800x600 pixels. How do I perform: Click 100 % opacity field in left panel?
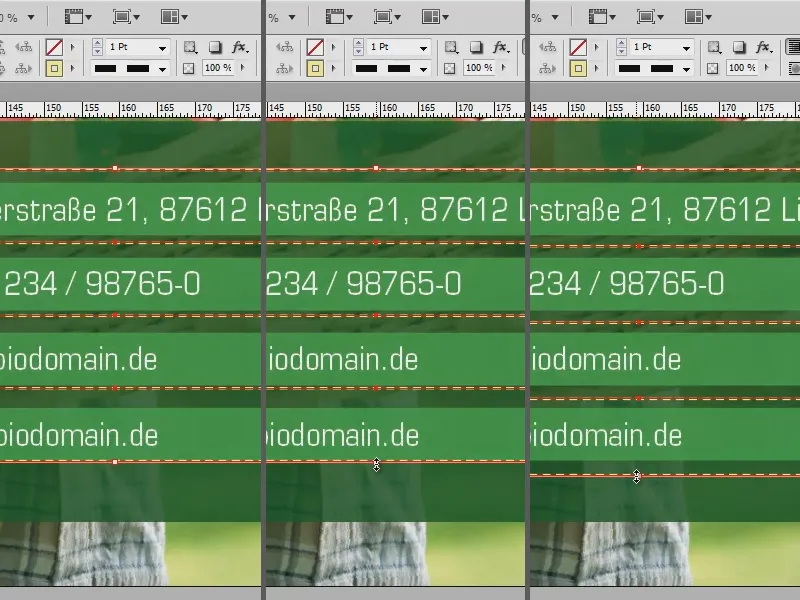click(219, 68)
